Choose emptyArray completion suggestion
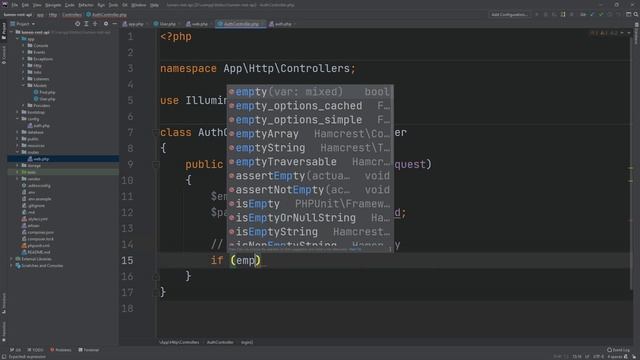 coord(310,134)
